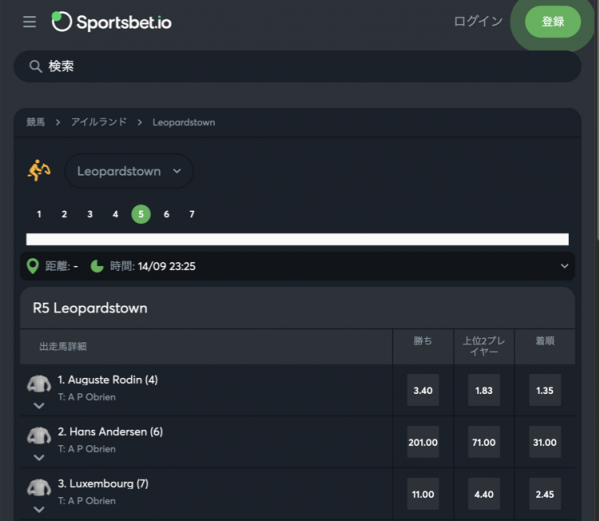The height and width of the screenshot is (521, 600).
Task: Select 3.40 win odds for Auguste Rodin
Action: pyautogui.click(x=423, y=390)
